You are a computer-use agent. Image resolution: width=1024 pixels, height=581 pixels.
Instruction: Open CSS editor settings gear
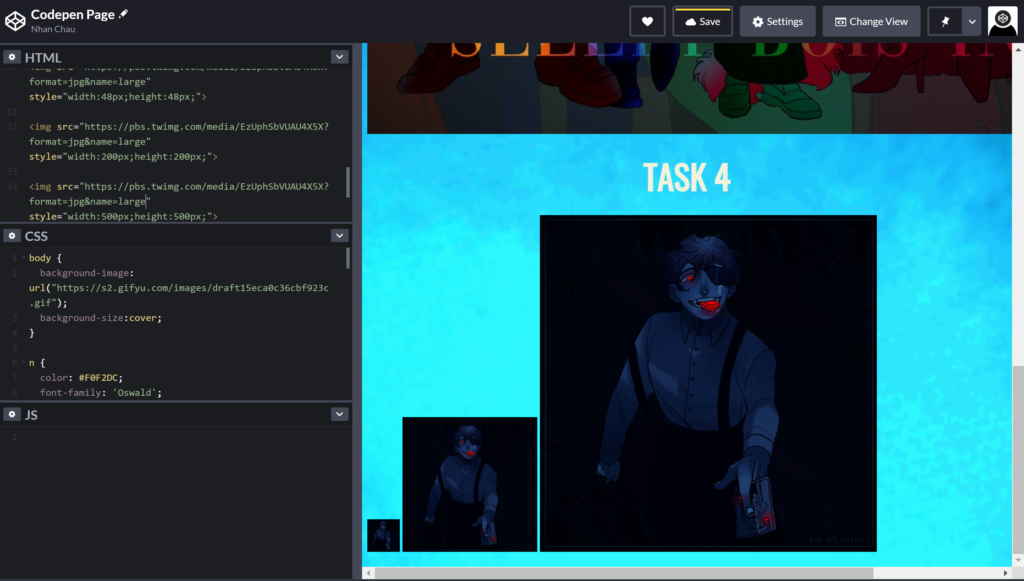(x=12, y=236)
